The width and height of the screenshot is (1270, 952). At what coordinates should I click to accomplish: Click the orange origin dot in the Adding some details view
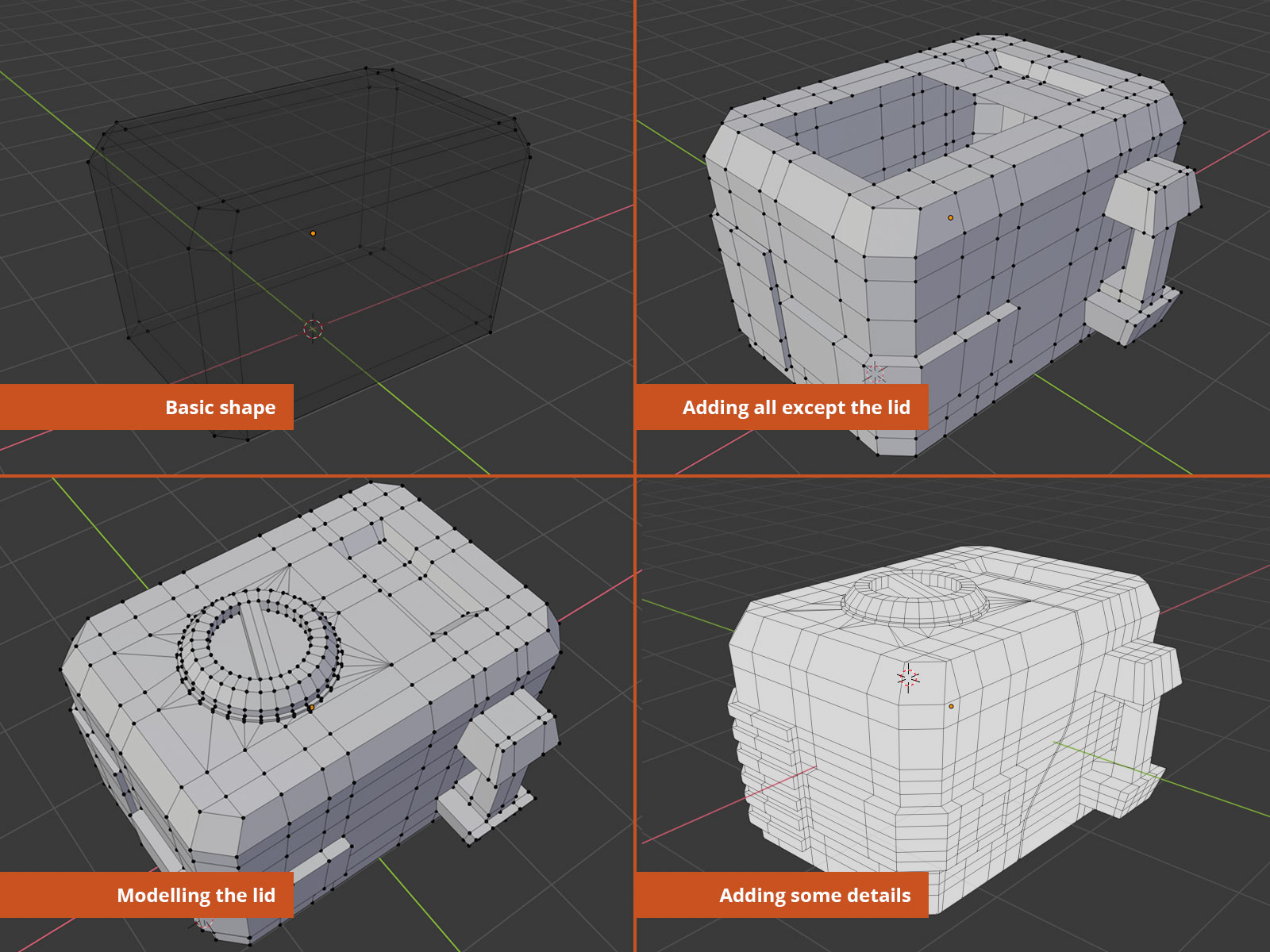click(x=951, y=706)
